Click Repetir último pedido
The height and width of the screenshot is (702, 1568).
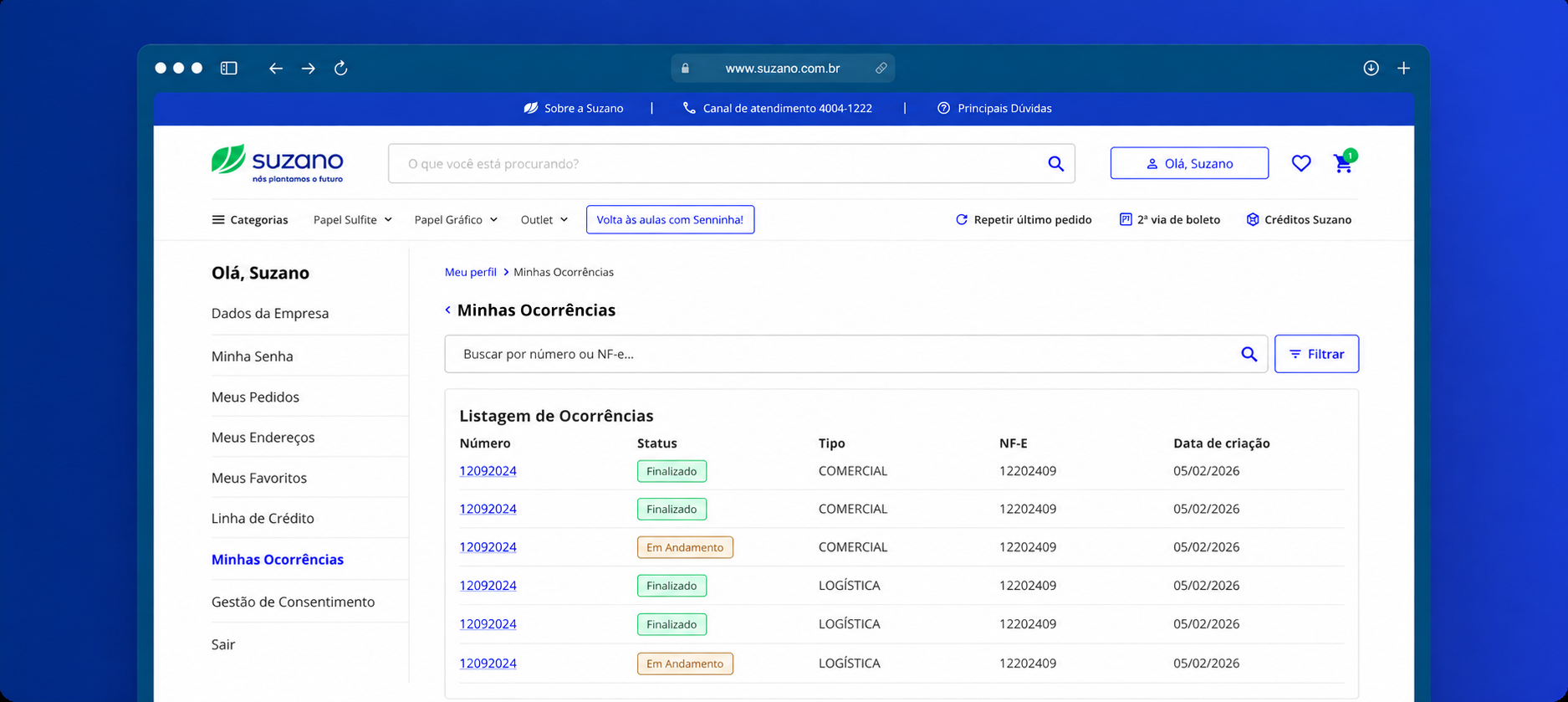(x=1024, y=219)
